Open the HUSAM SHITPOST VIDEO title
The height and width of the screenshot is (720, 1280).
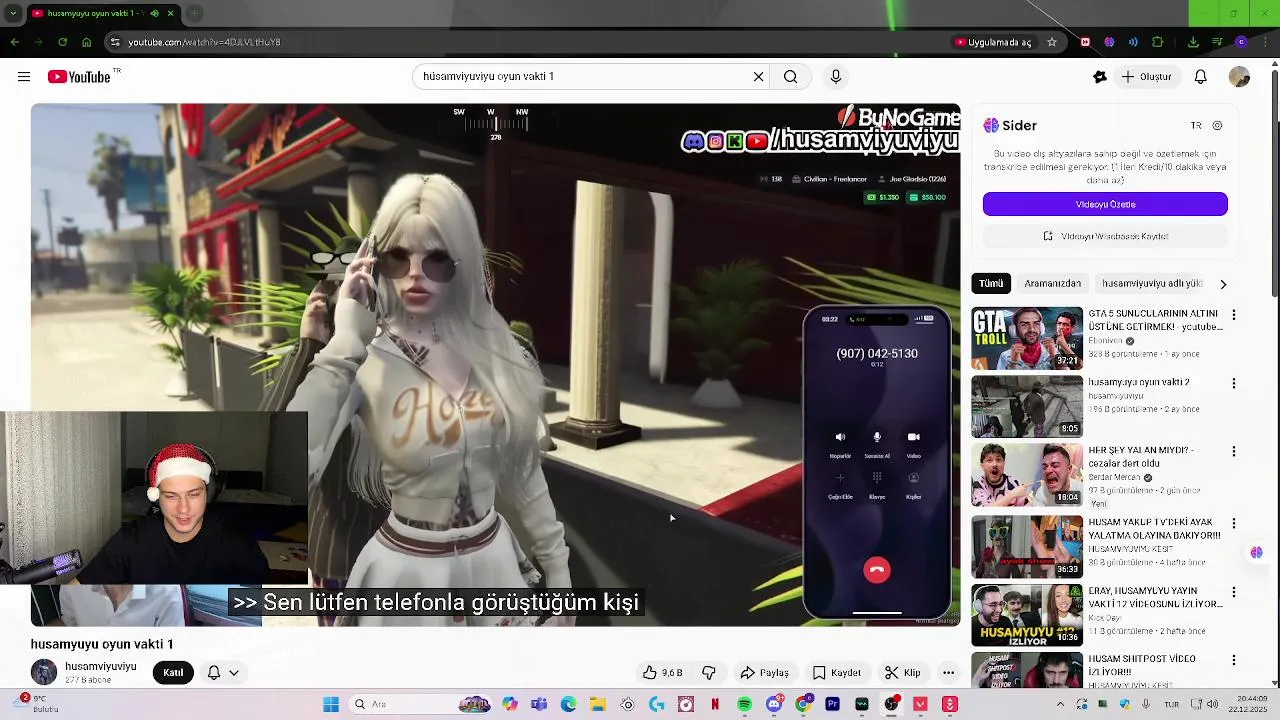1142,665
